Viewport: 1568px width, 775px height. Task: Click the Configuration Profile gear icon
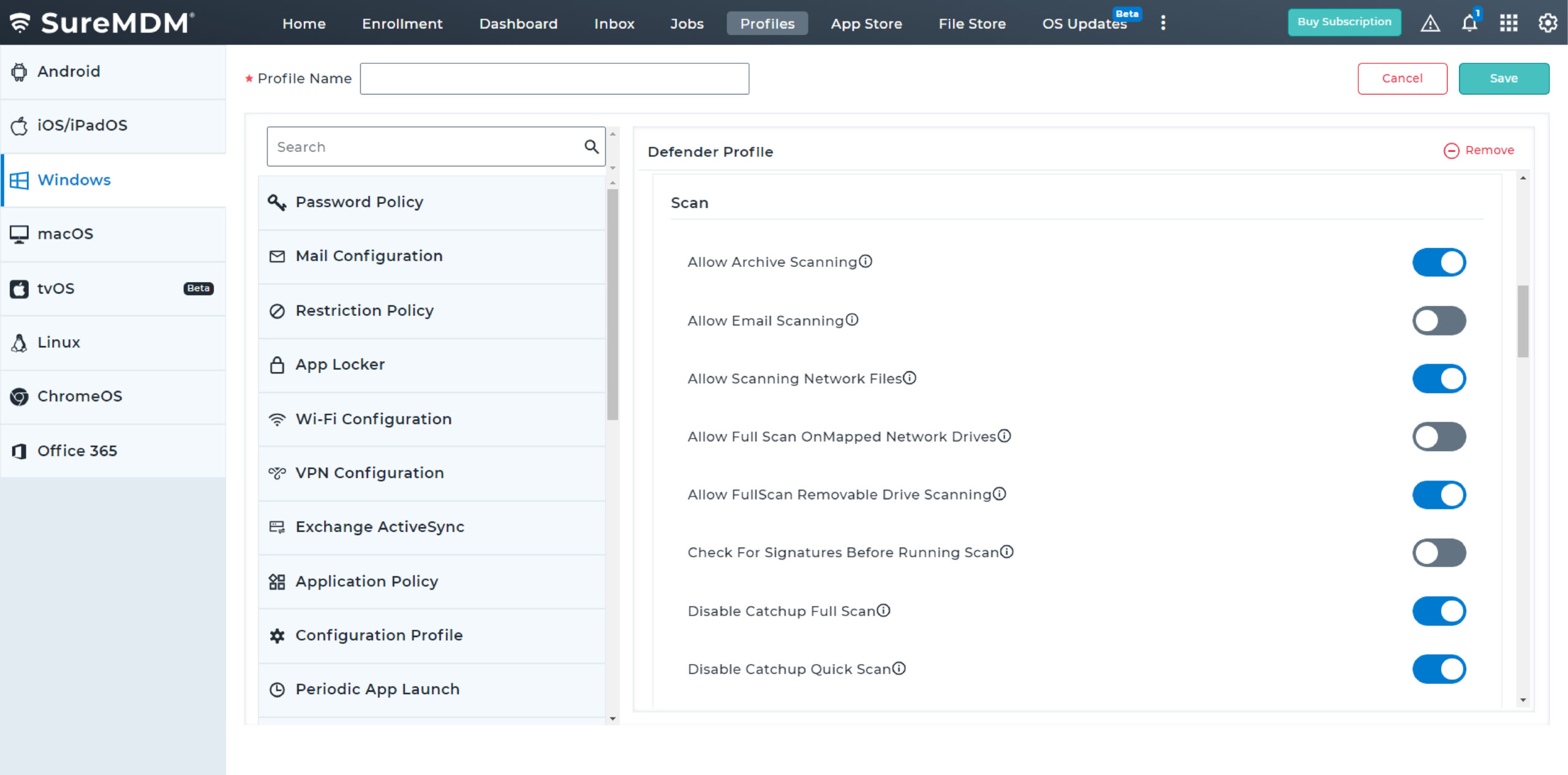pos(277,636)
